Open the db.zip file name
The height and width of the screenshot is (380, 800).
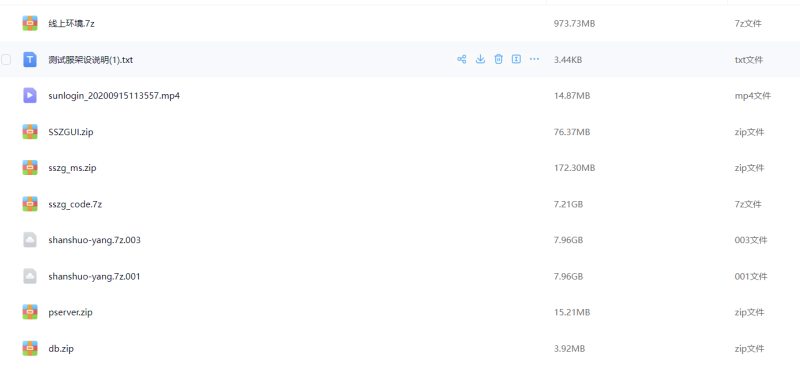point(61,349)
